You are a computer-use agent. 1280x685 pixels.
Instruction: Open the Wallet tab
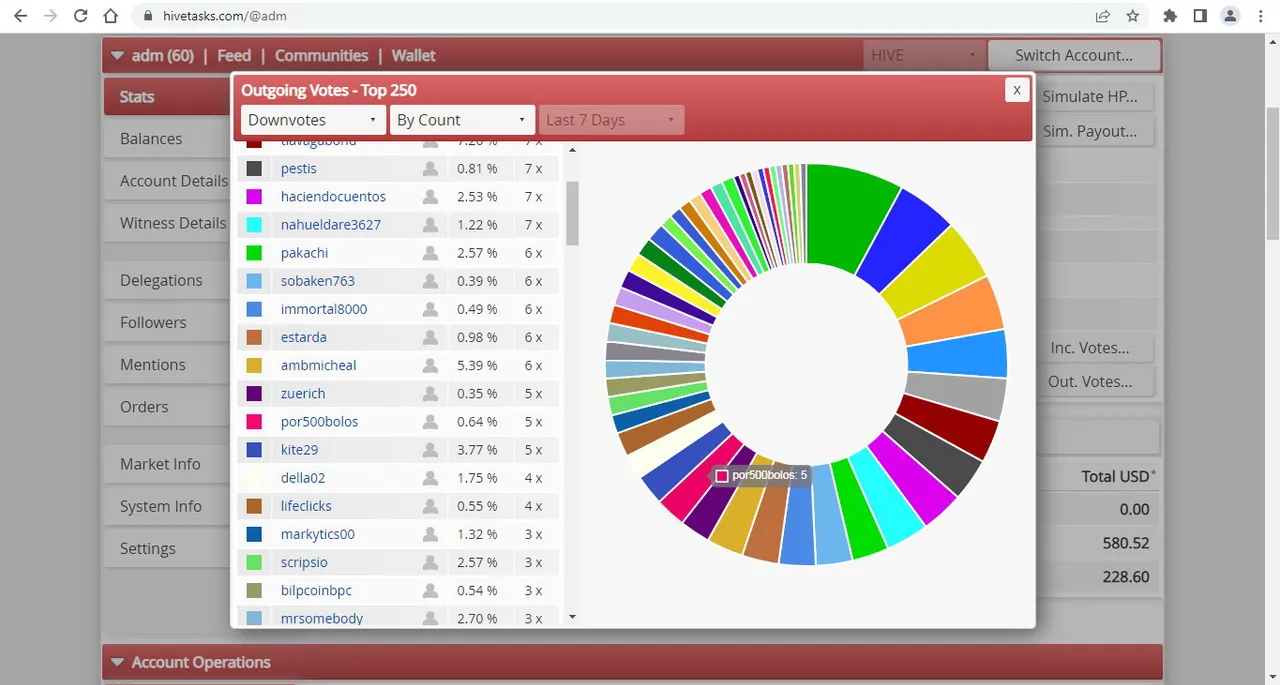point(413,56)
